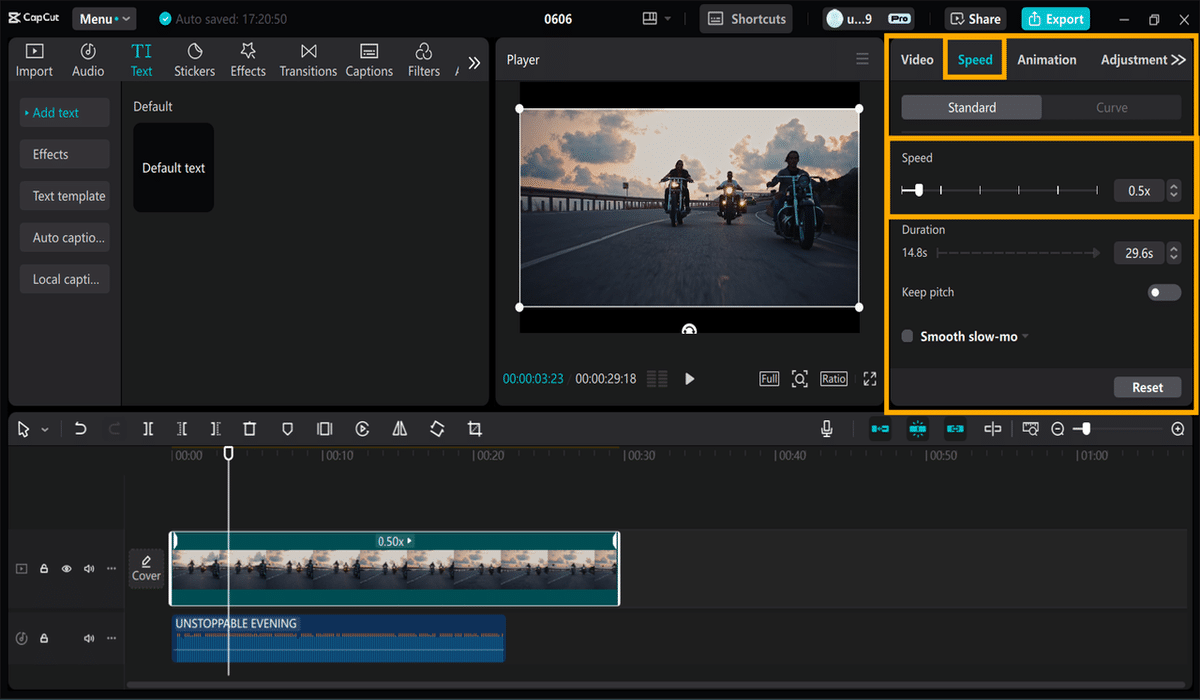Click the Split clip tool
Viewport: 1200px width, 700px height.
point(148,429)
